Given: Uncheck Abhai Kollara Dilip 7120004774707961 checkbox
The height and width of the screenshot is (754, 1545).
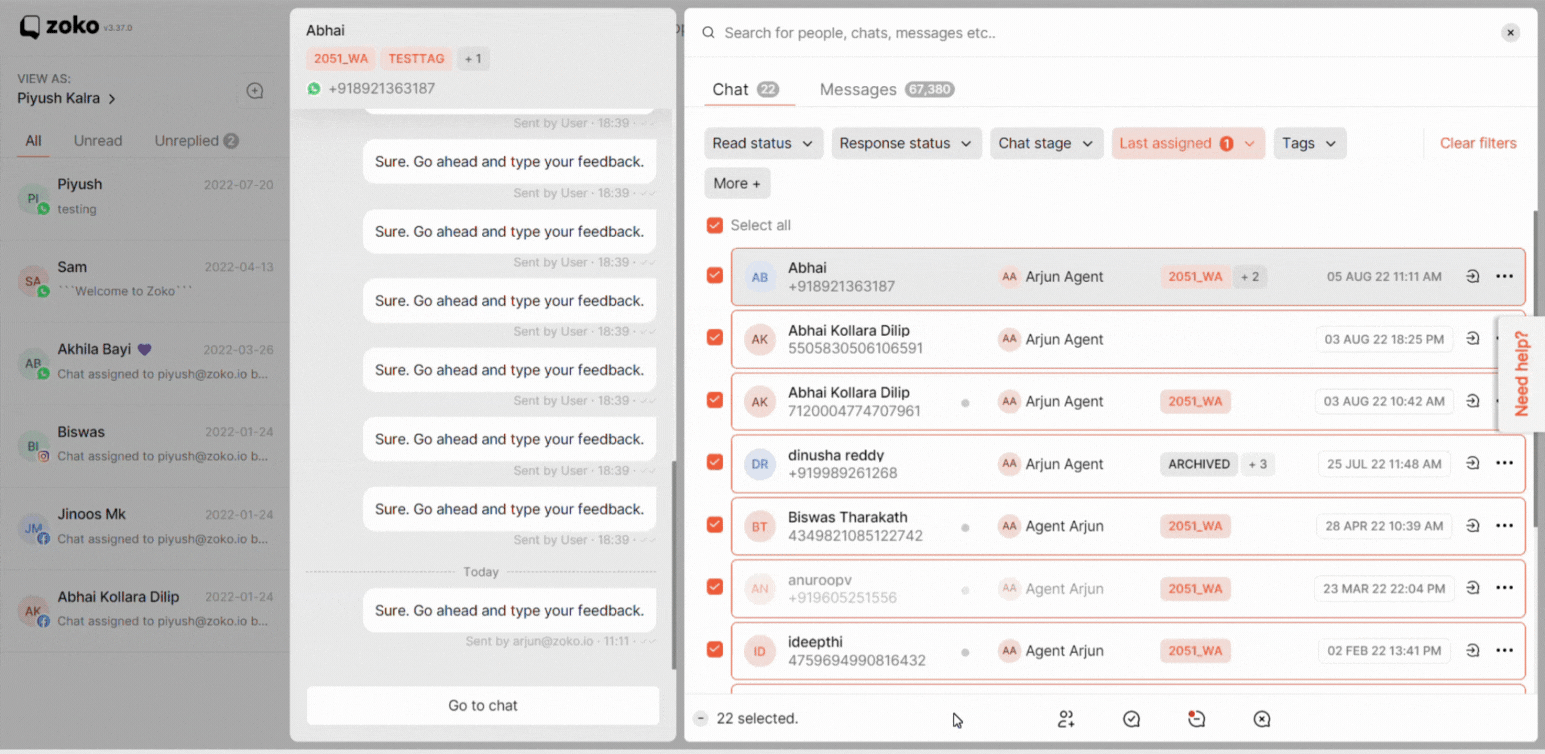Looking at the screenshot, I should pos(714,399).
